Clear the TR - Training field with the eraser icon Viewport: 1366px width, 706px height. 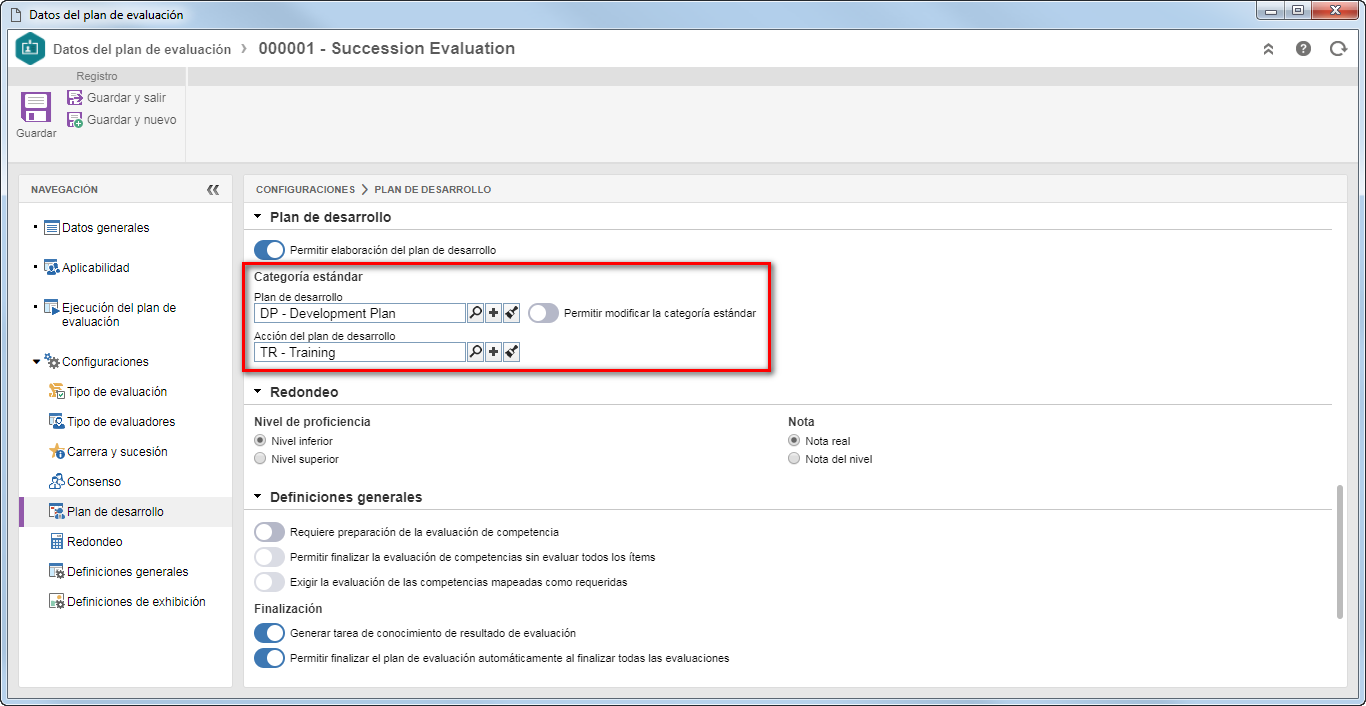511,352
